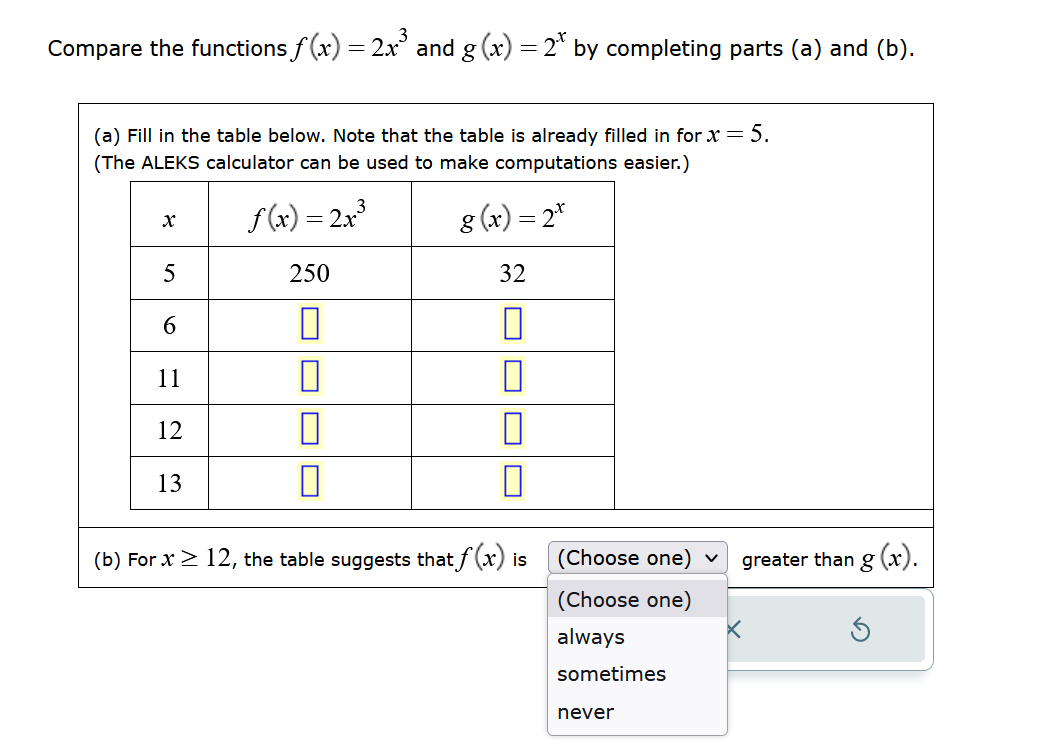Click the g(x) answer box for x = 11
The width and height of the screenshot is (1039, 745).
coord(512,378)
